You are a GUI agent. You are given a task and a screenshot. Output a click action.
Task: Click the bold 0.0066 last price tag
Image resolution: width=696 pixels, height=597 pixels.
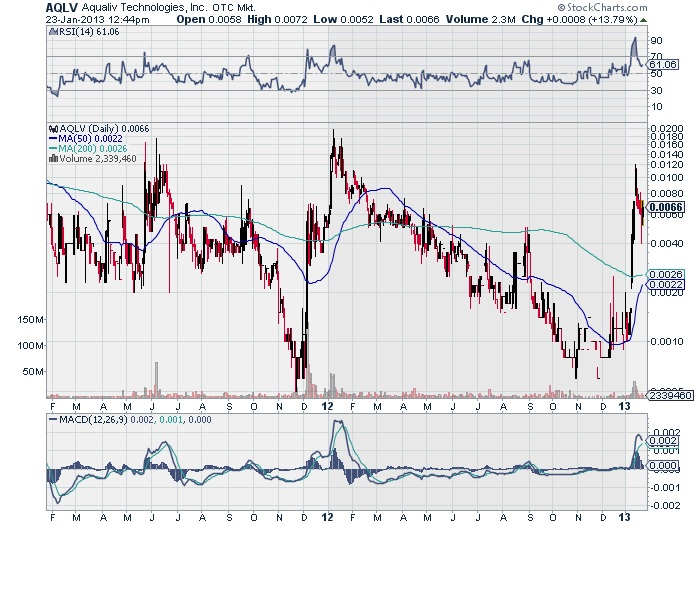pos(666,207)
